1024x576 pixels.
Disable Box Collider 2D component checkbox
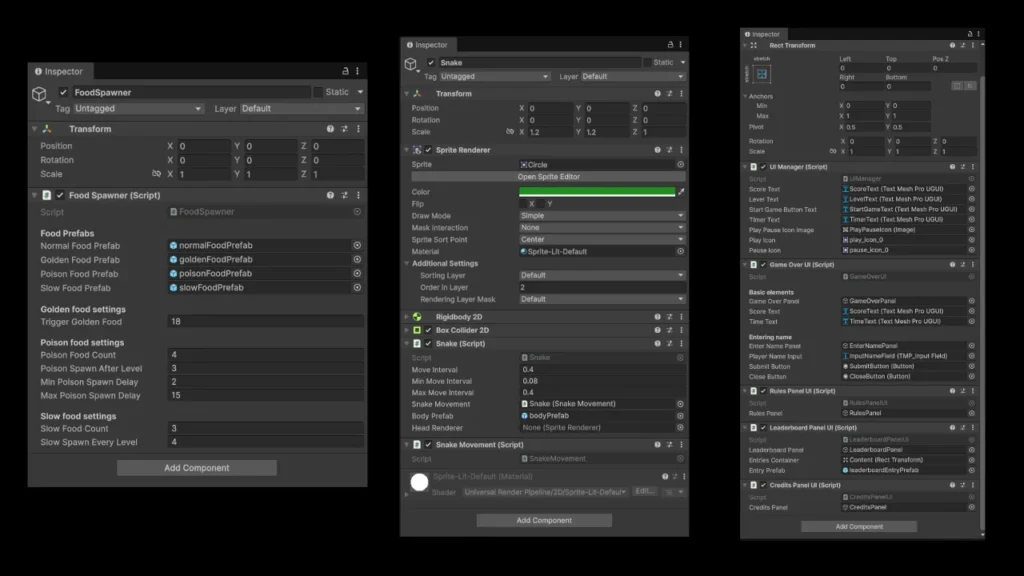(x=428, y=330)
